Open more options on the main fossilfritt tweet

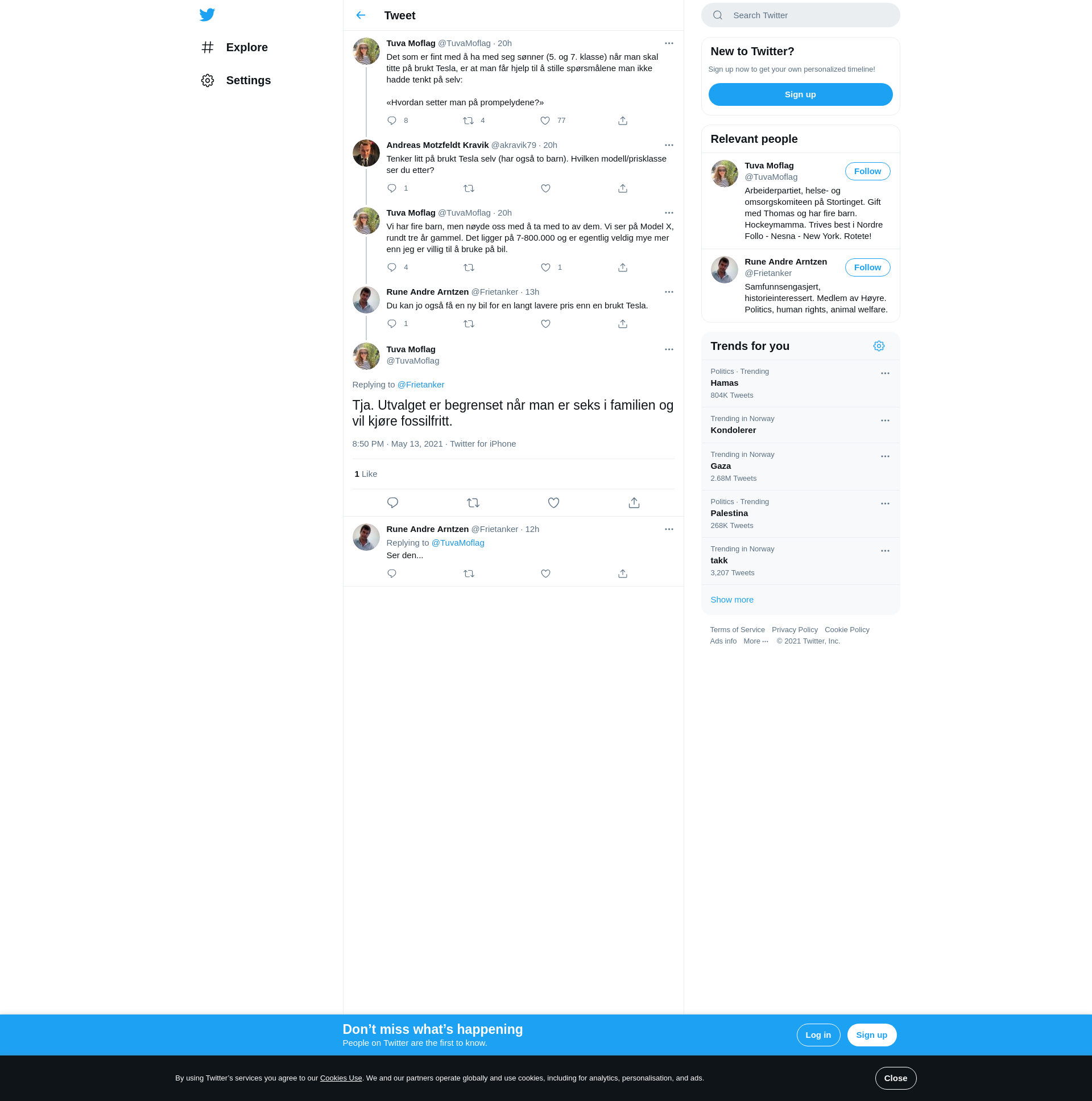[669, 350]
